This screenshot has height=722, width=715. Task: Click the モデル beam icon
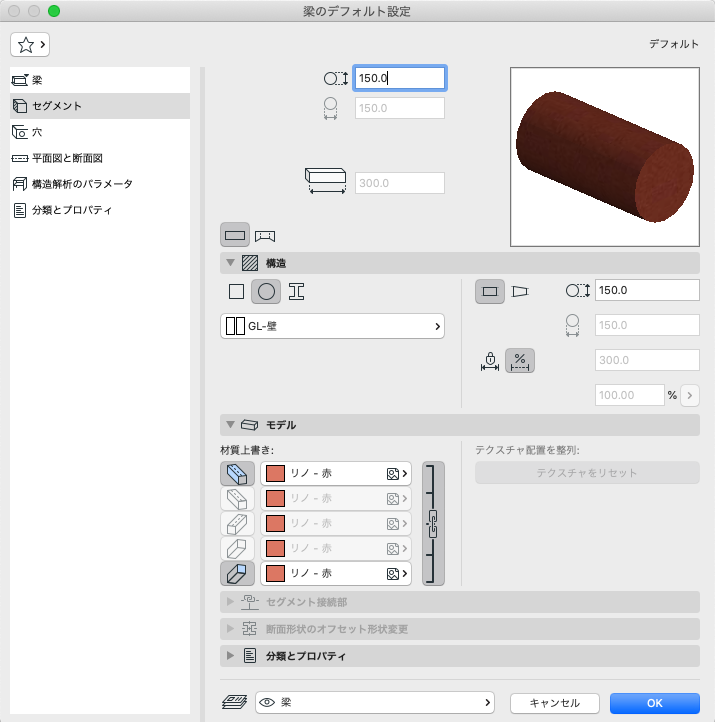pyautogui.click(x=250, y=425)
